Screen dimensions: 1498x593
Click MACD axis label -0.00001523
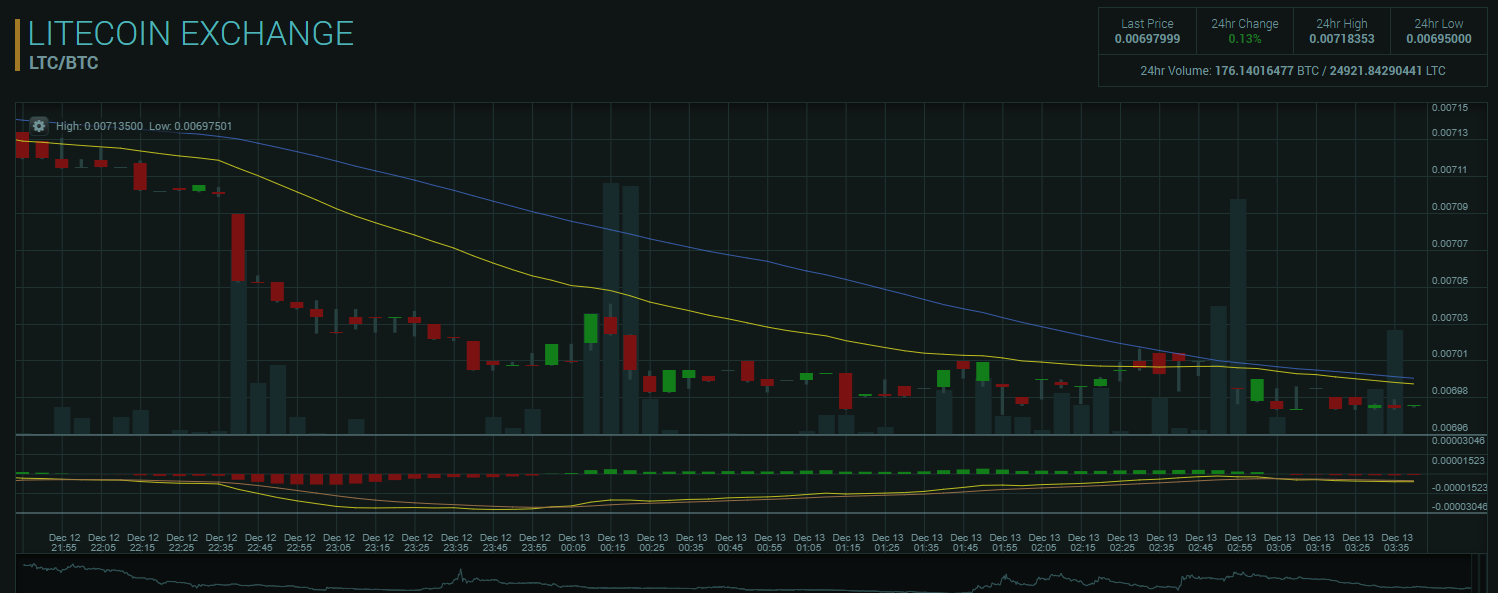tap(1458, 487)
